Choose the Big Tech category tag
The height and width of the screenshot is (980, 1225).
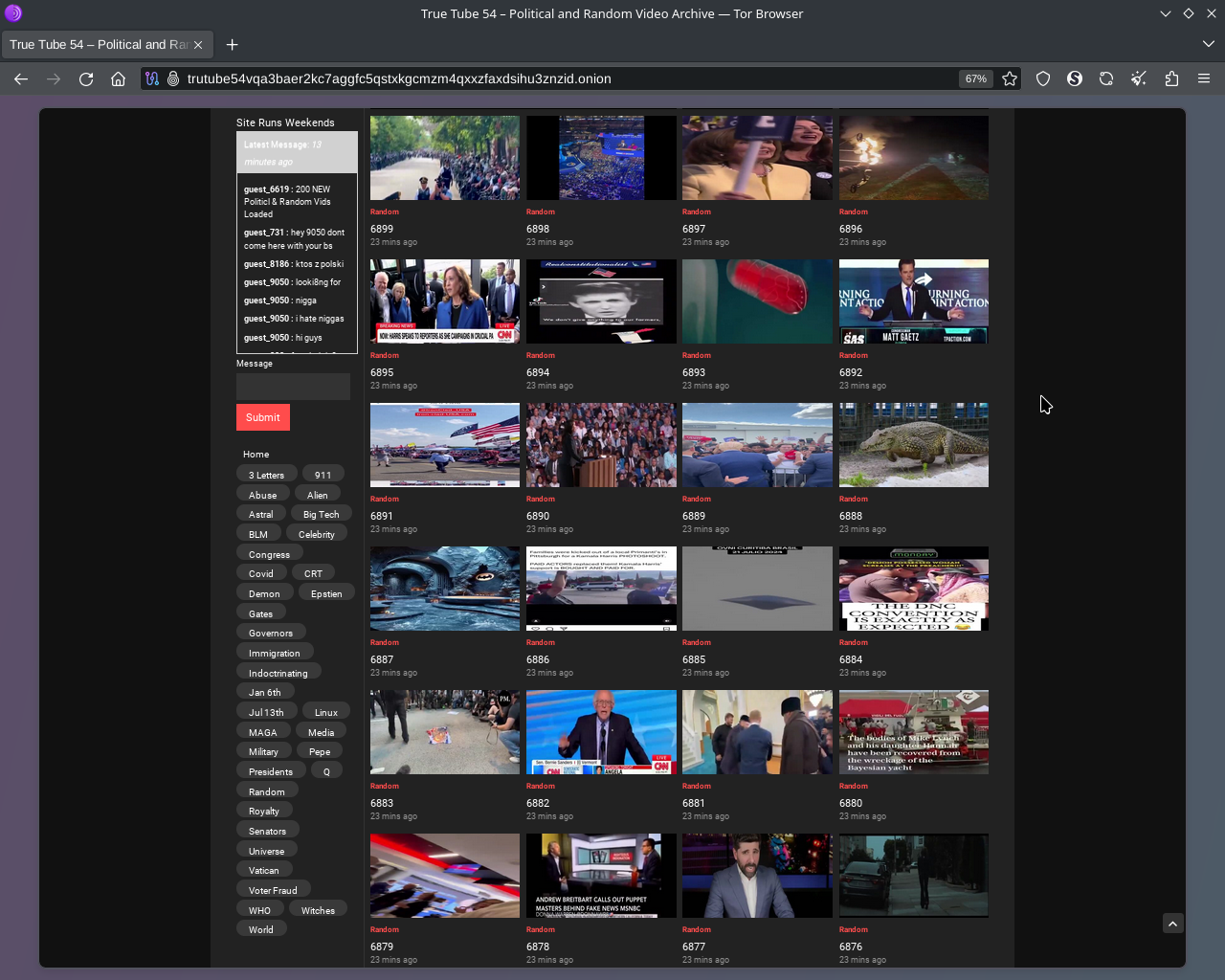pos(321,514)
